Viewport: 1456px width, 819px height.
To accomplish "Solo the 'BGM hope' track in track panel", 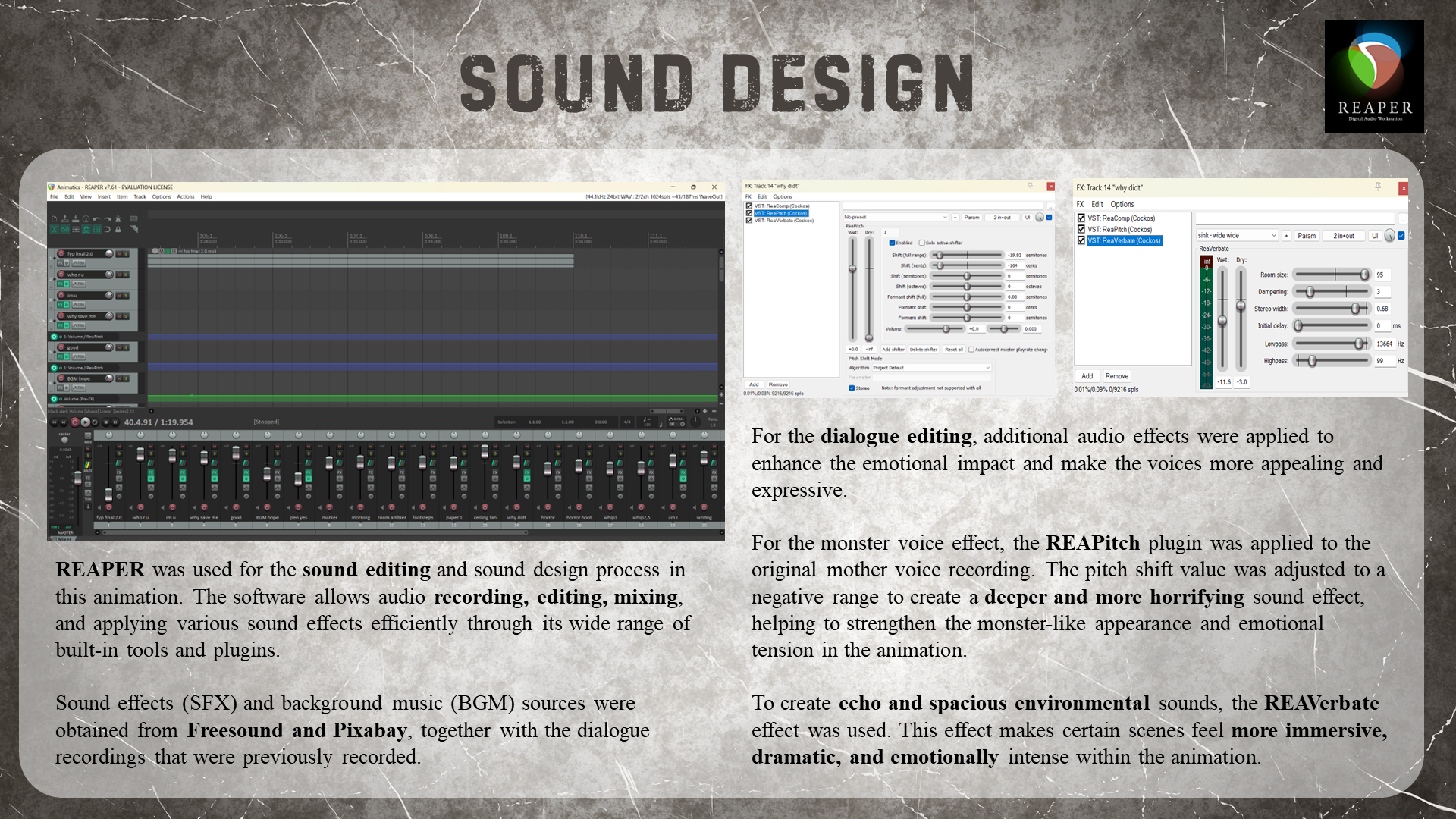I will coord(126,378).
